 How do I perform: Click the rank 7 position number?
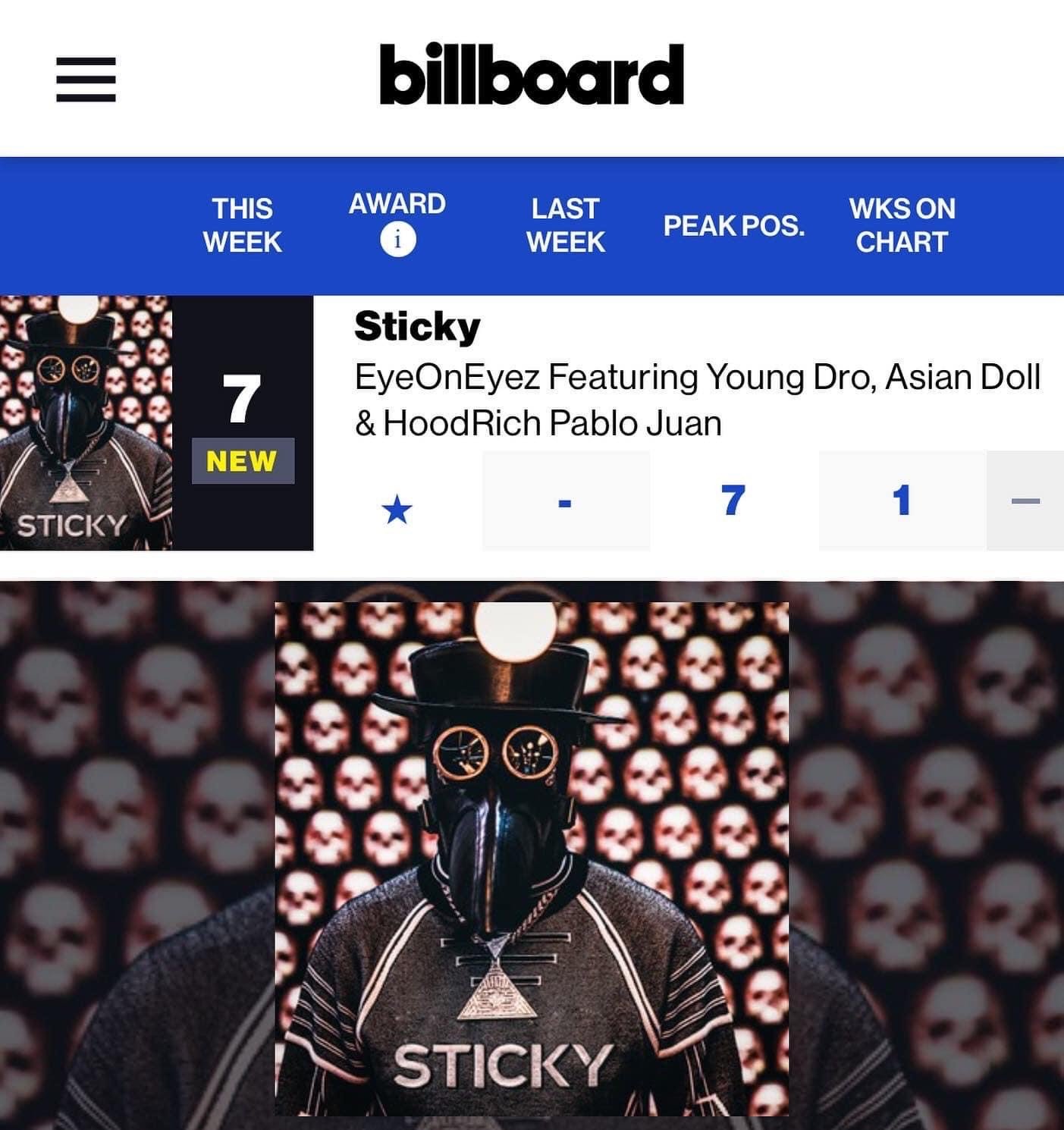coord(242,398)
